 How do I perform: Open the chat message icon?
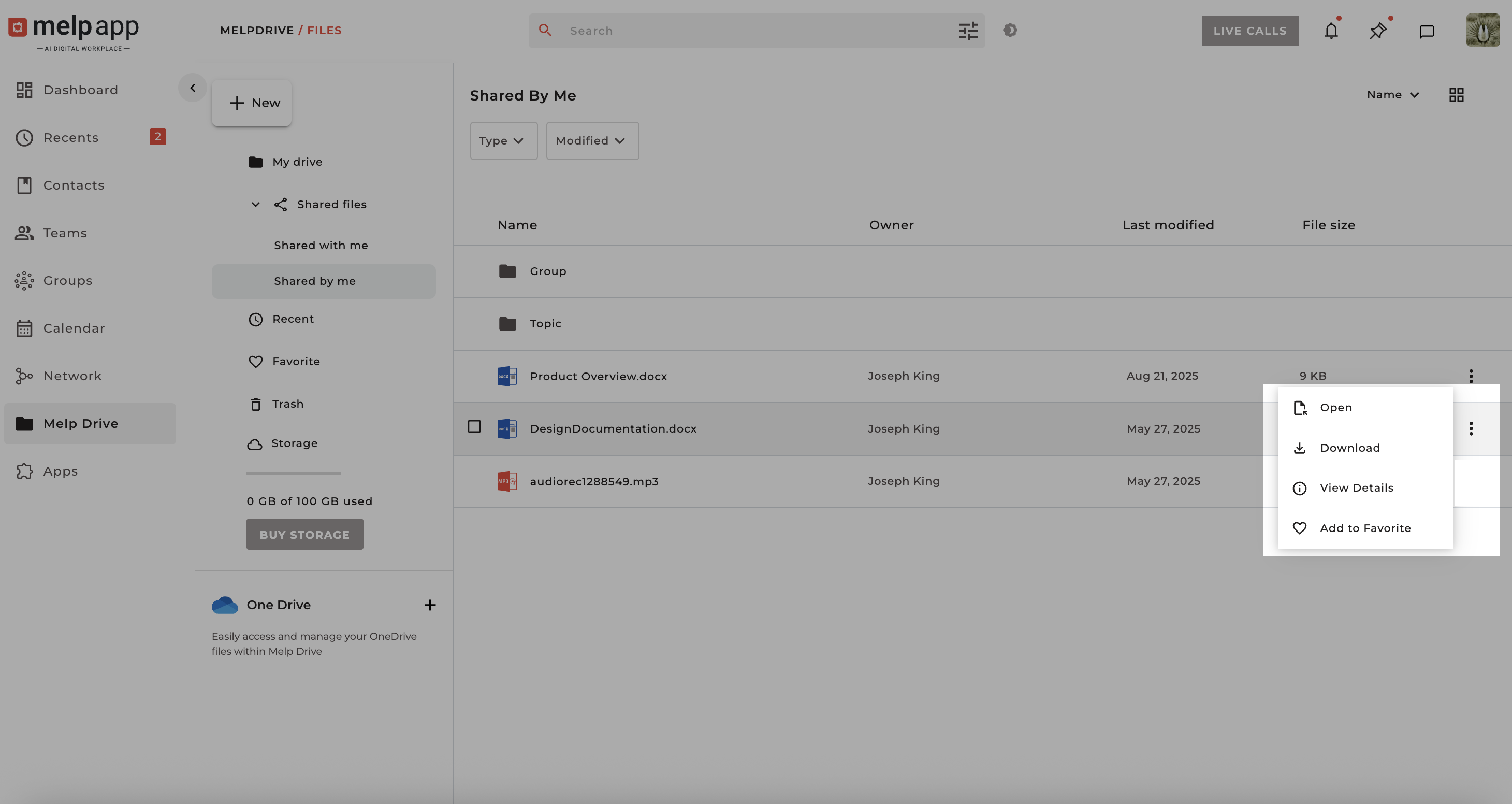(x=1427, y=31)
